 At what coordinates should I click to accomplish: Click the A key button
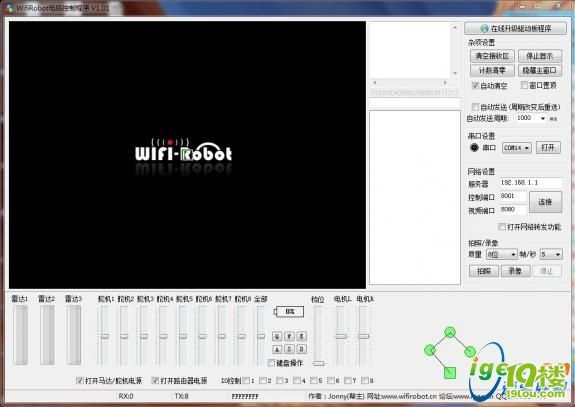(277, 349)
